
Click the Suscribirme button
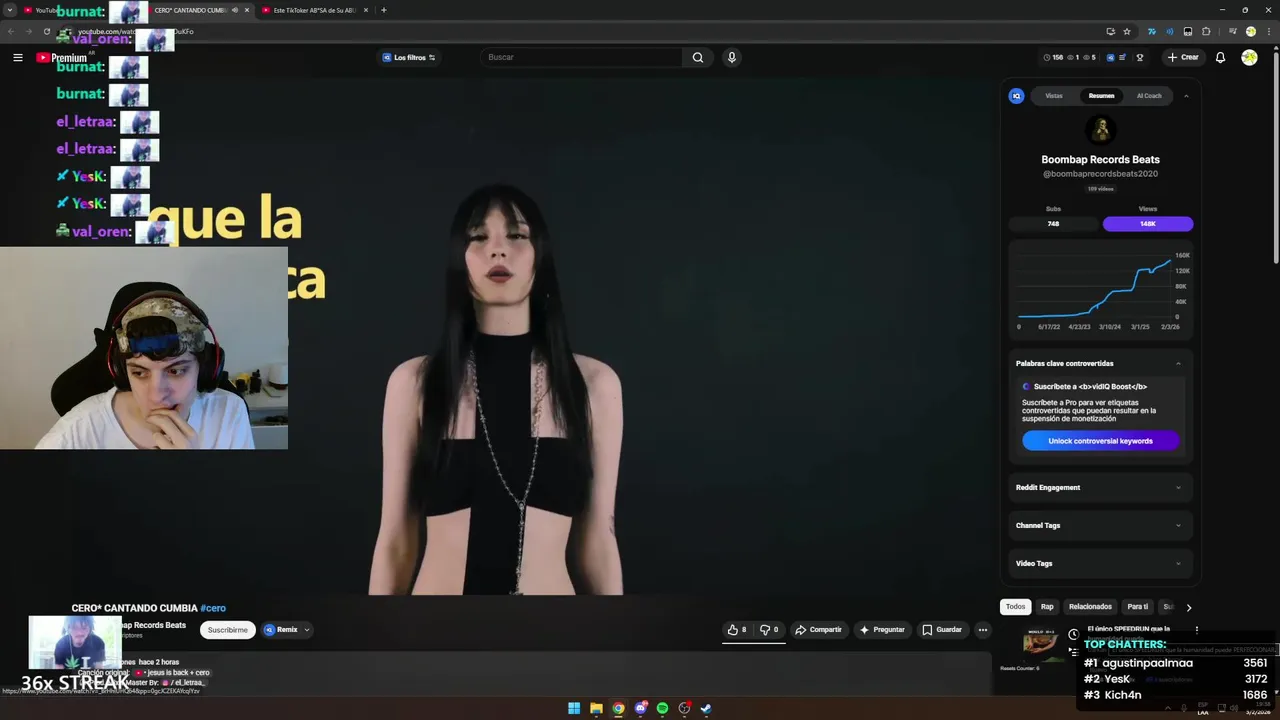[228, 630]
